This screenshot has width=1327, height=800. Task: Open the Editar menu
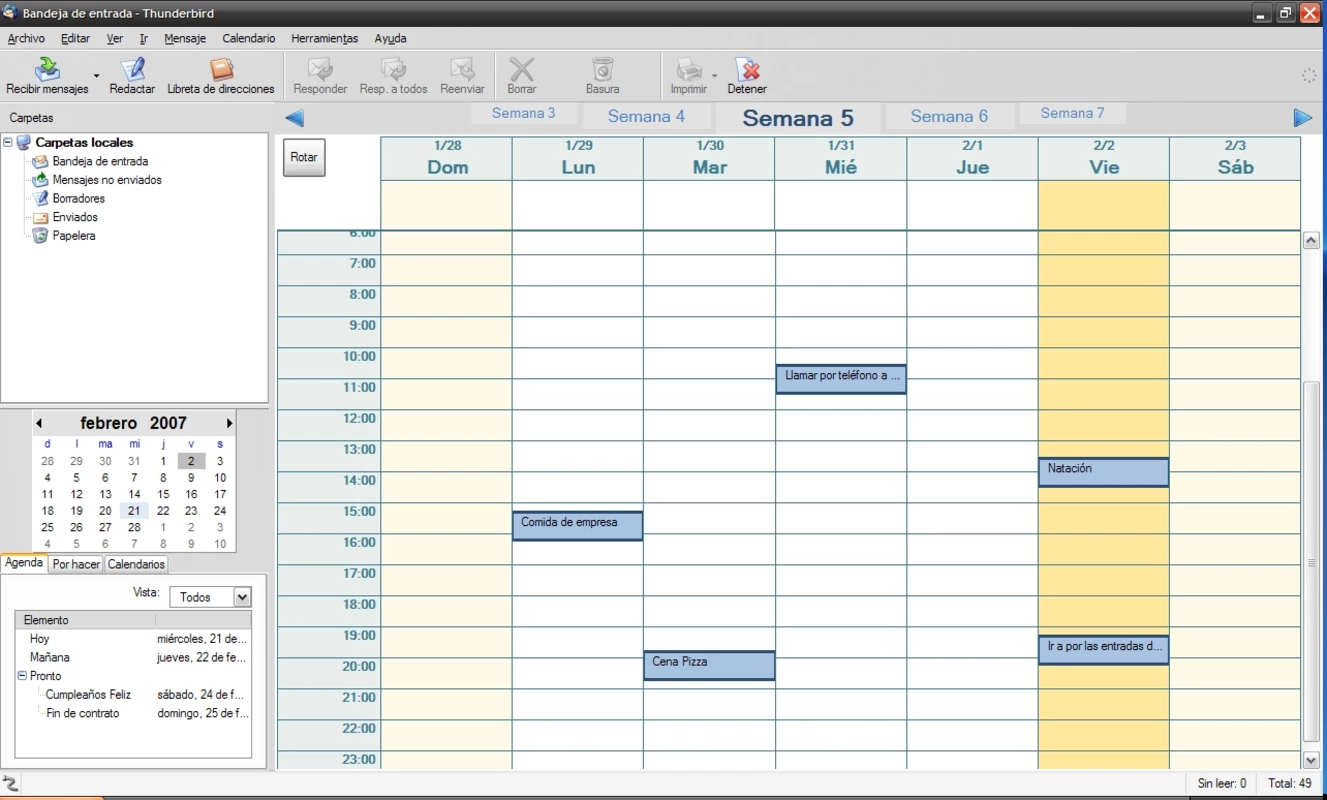(x=75, y=38)
